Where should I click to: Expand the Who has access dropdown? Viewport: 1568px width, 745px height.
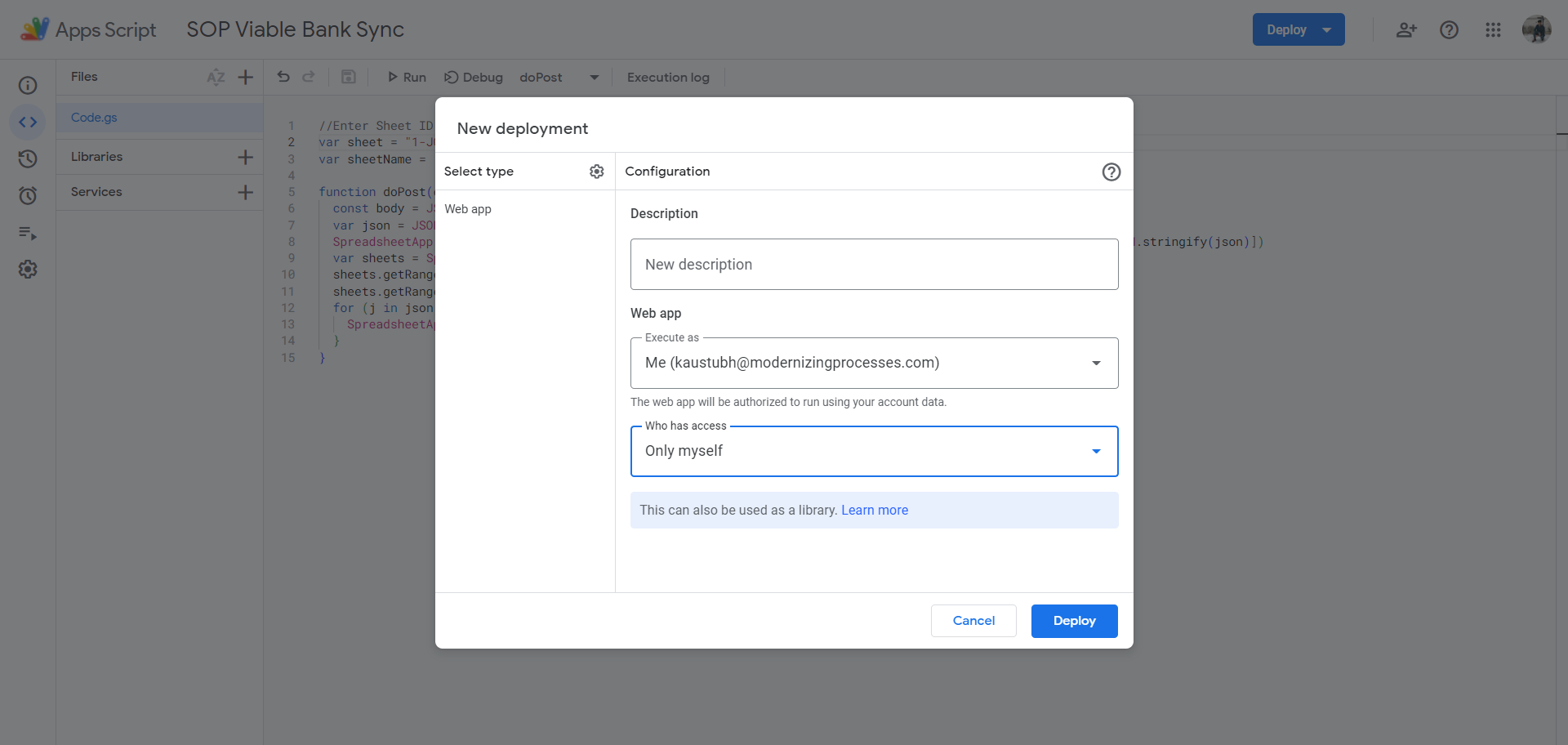[x=874, y=451]
